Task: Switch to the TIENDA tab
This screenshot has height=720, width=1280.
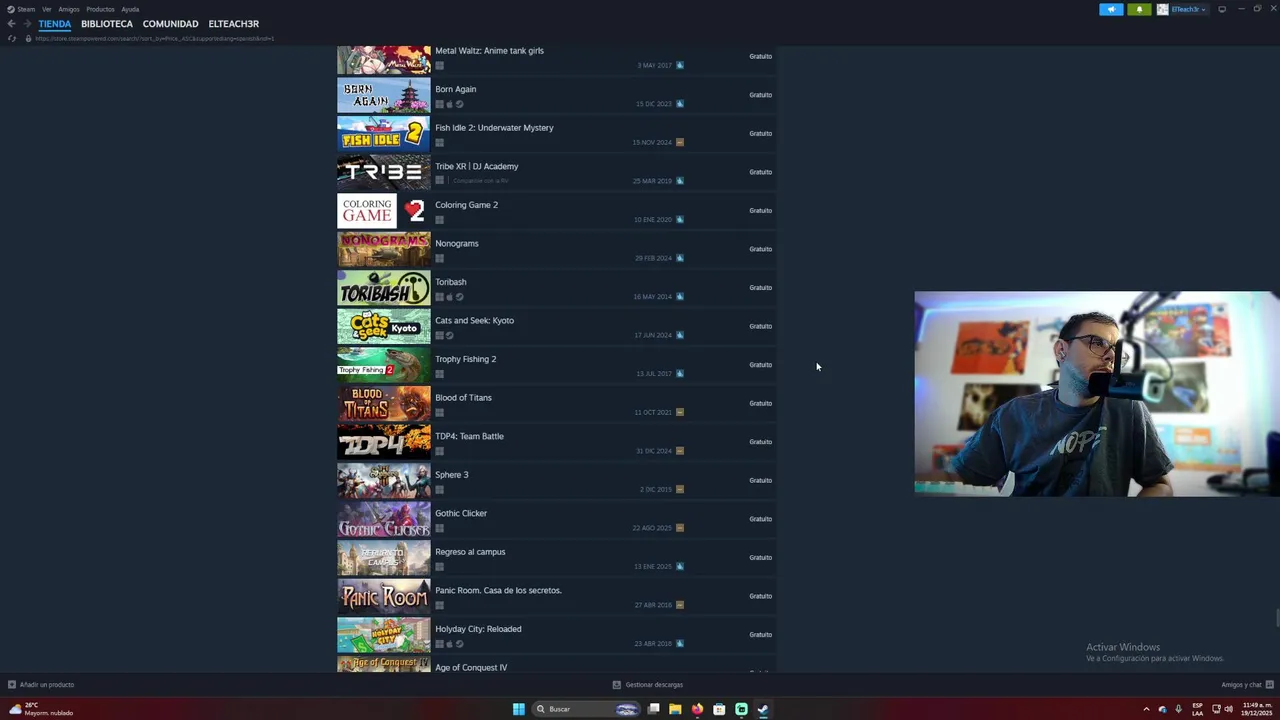Action: click(55, 24)
